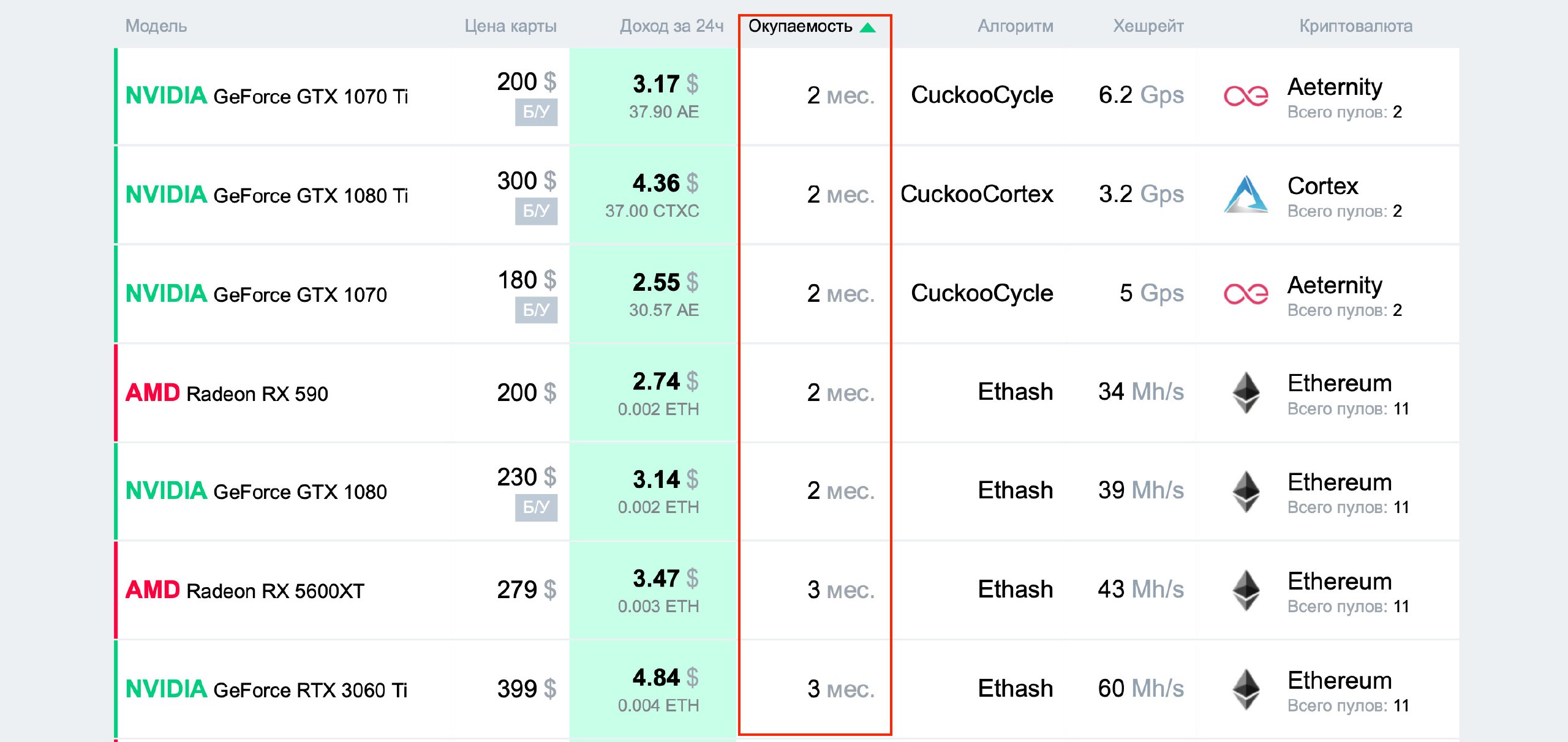Click the 279 $ card price
This screenshot has height=742, width=1568.
527,591
